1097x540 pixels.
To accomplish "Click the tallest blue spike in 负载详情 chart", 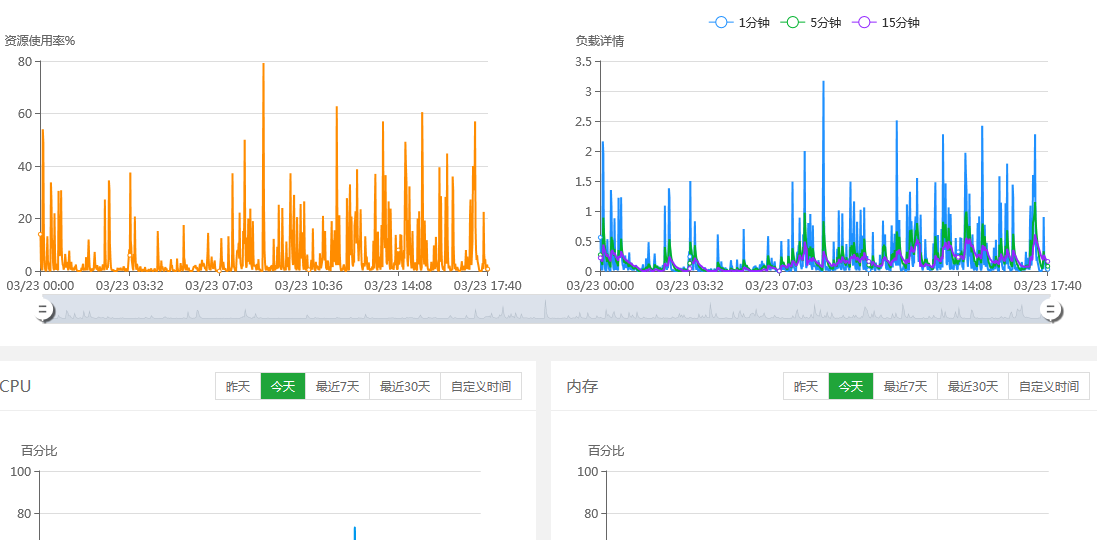I will pyautogui.click(x=823, y=83).
